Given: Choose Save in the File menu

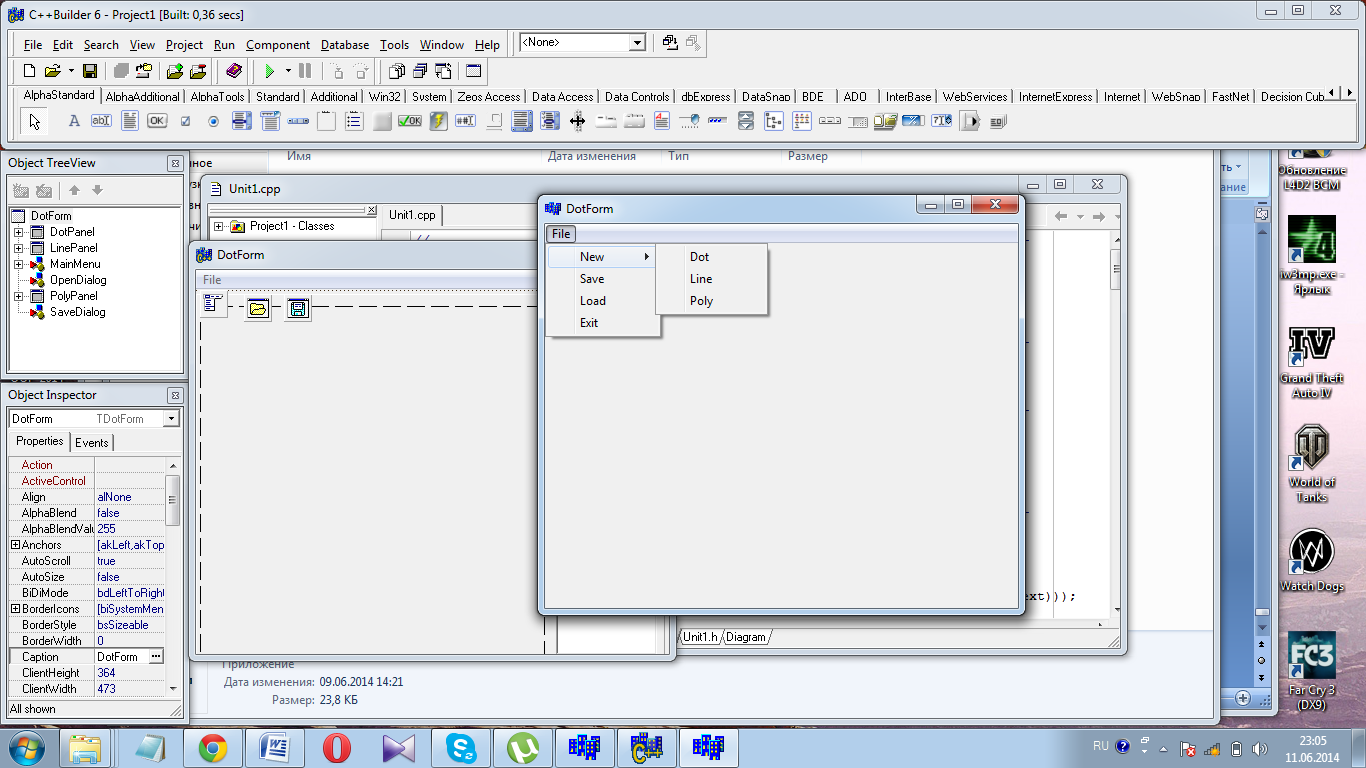Looking at the screenshot, I should [602, 279].
